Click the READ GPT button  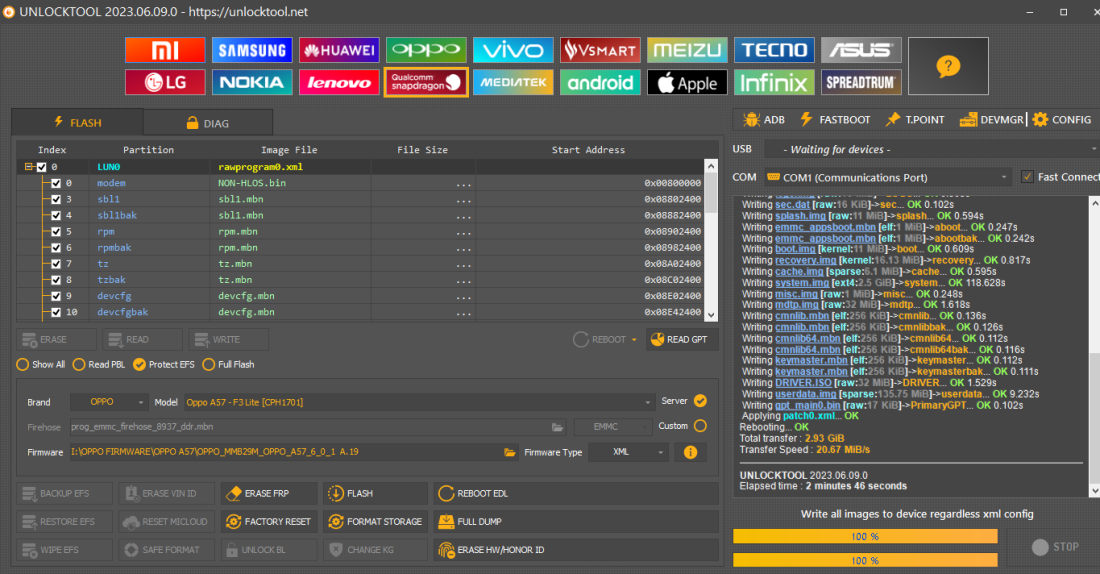(x=680, y=340)
